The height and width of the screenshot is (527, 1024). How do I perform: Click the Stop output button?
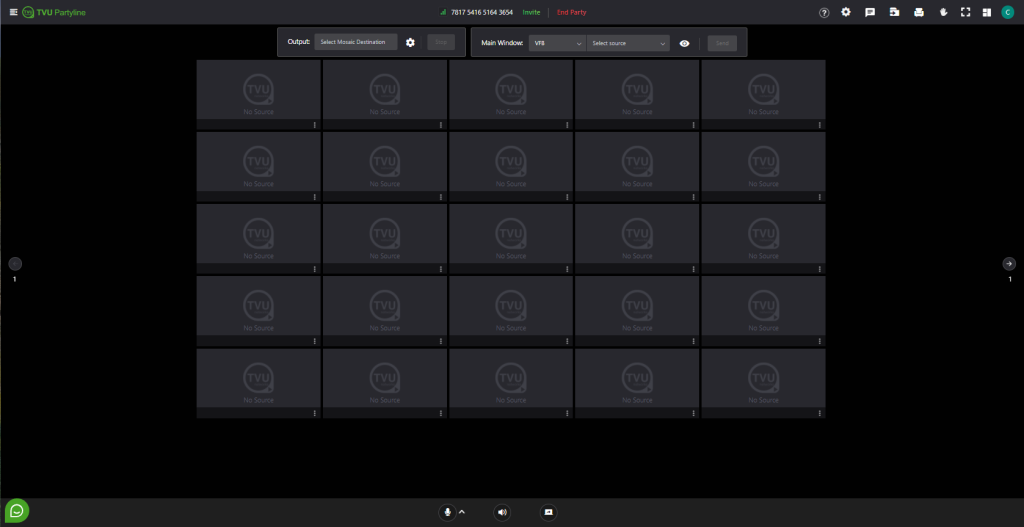(x=441, y=42)
